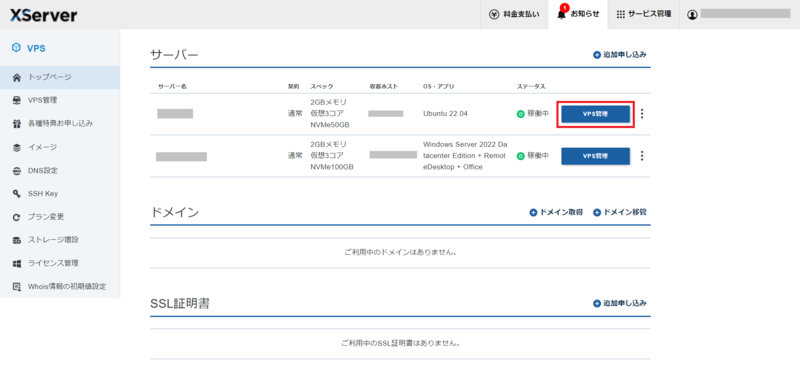This screenshot has width=800, height=377.
Task: Open SSH Key in sidebar
Action: pos(60,194)
